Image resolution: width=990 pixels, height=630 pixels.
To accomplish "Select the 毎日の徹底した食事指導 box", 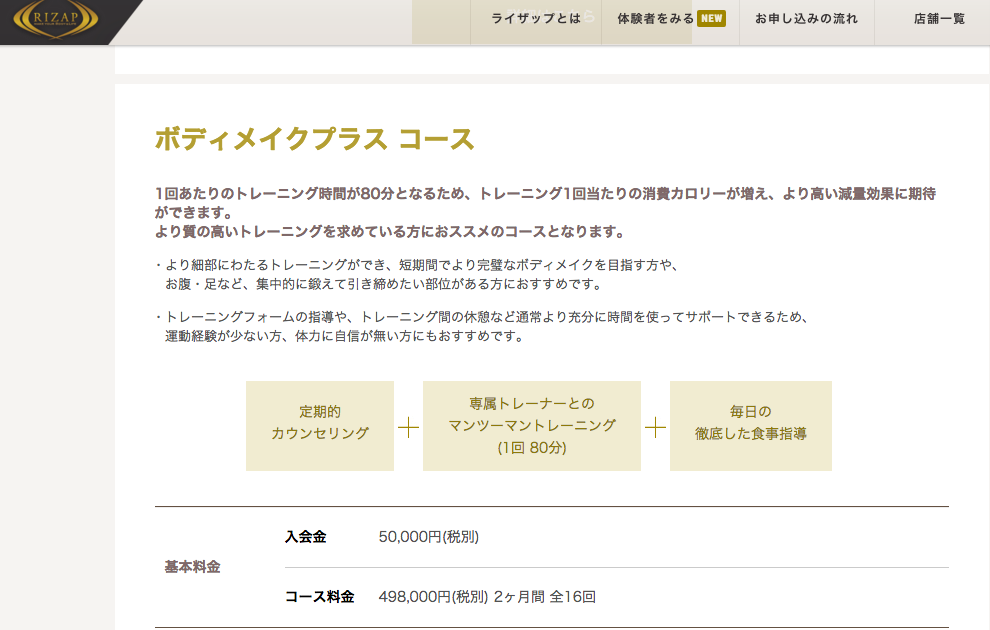I will 750,423.
